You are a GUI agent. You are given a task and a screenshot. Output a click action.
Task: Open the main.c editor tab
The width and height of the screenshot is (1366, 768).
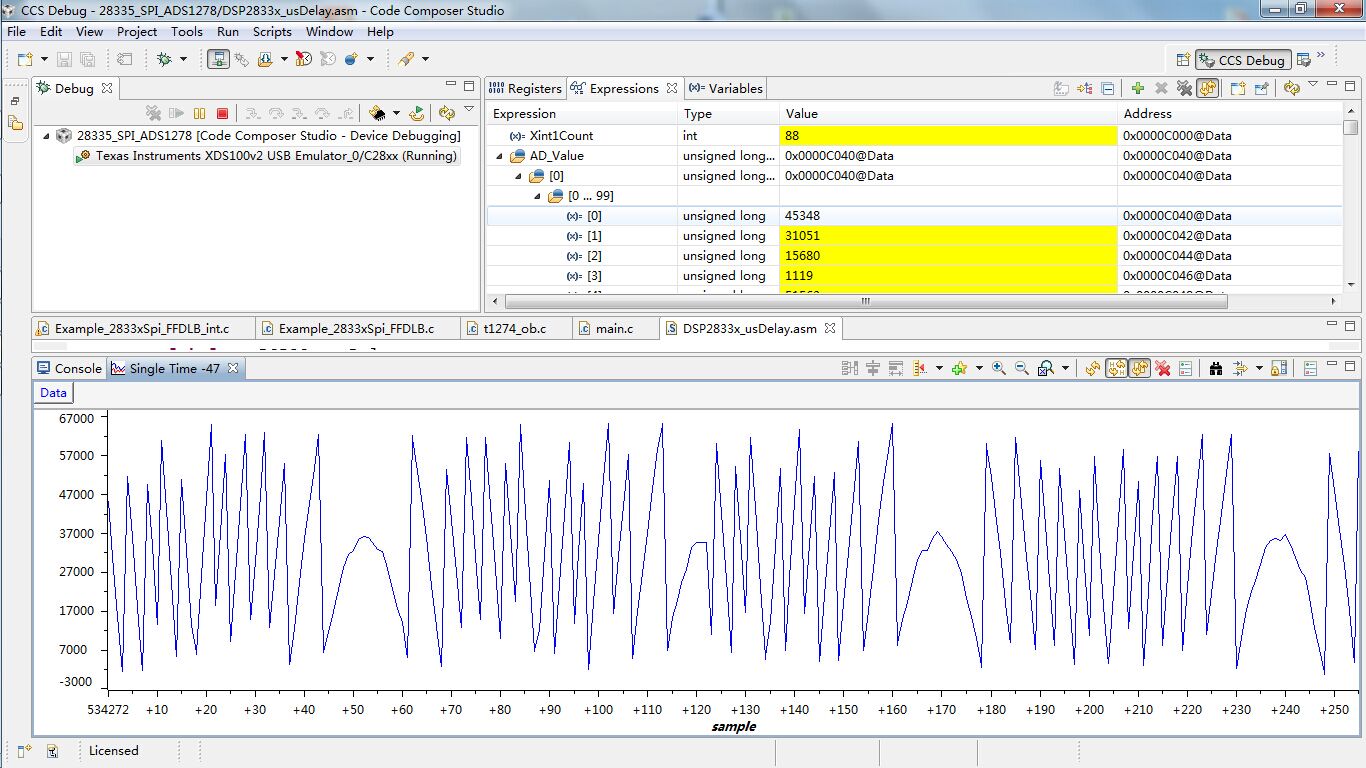613,329
